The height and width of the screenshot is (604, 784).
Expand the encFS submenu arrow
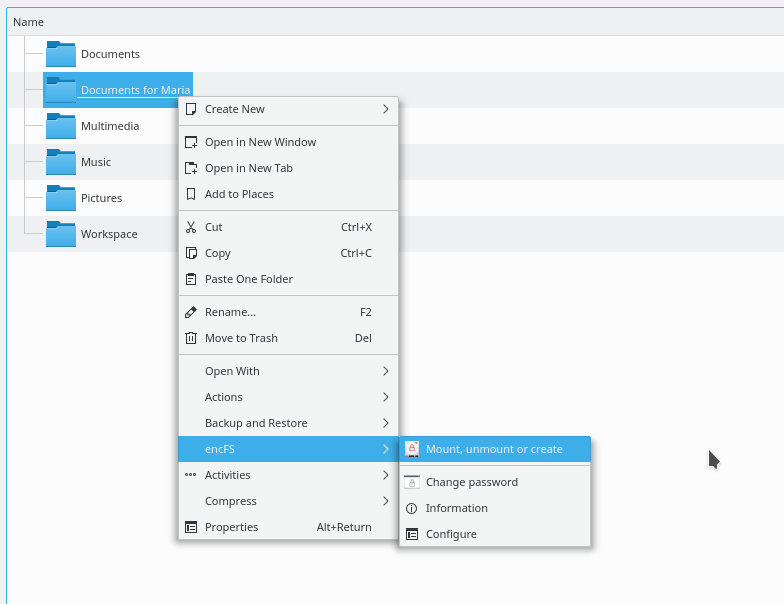[x=386, y=449]
